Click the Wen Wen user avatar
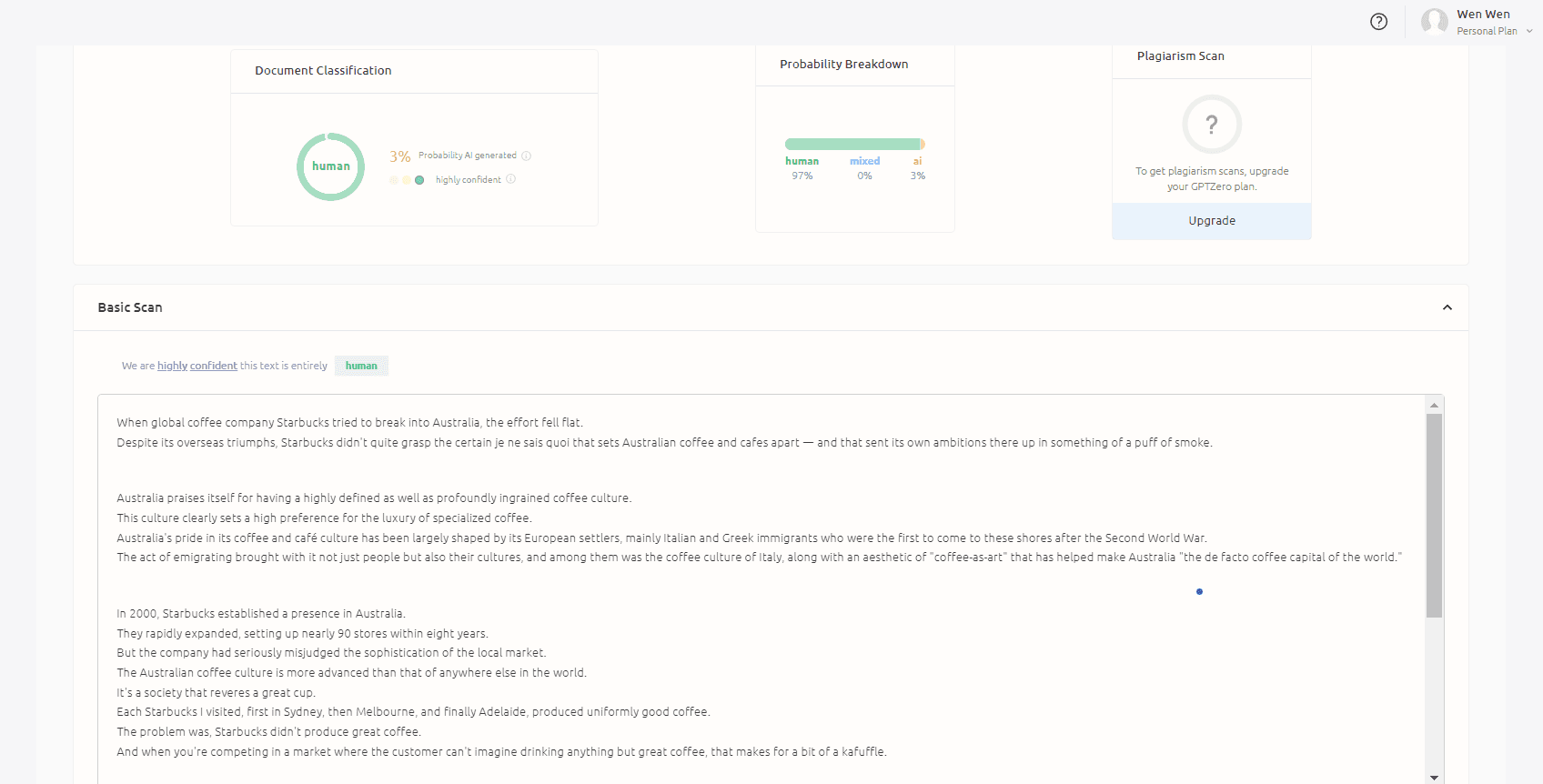 pyautogui.click(x=1434, y=22)
